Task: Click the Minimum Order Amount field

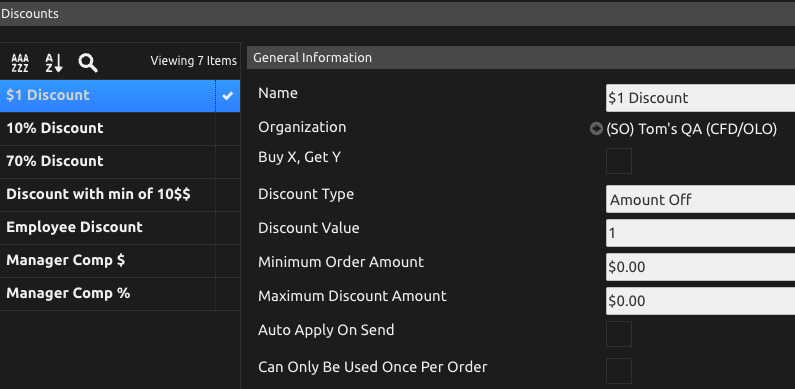Action: click(701, 267)
